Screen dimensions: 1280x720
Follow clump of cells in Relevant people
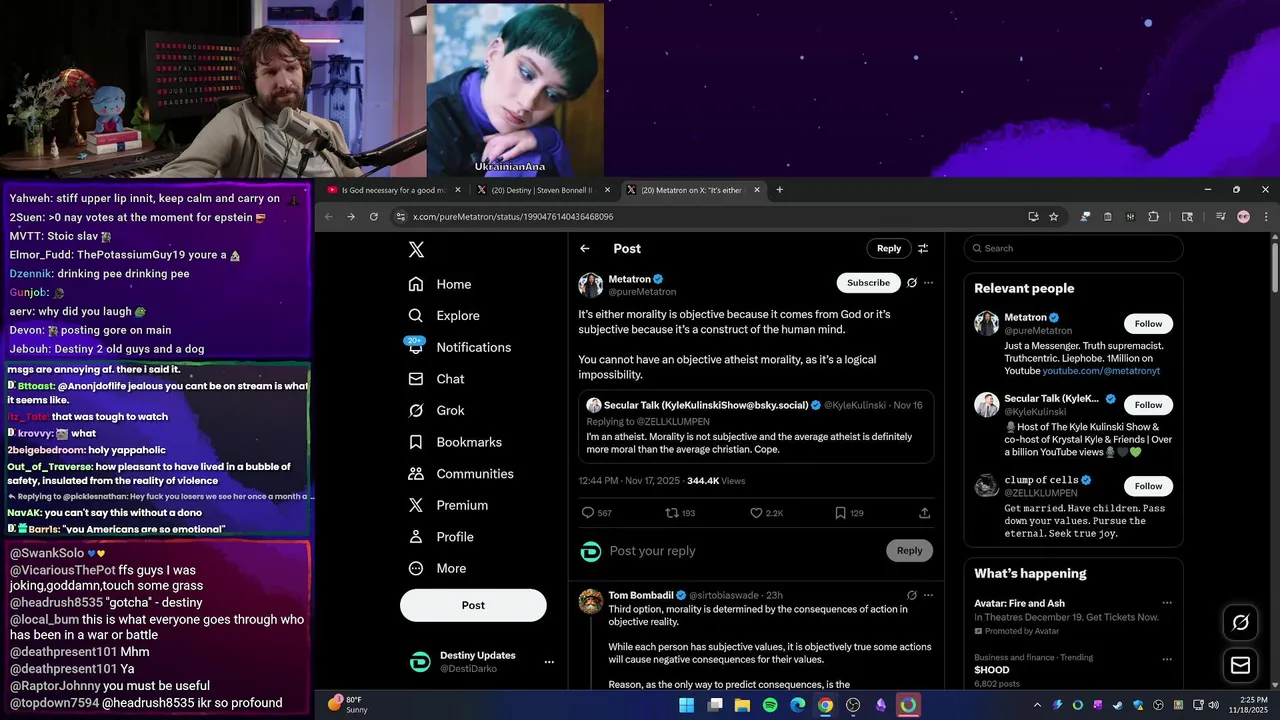pos(1148,486)
